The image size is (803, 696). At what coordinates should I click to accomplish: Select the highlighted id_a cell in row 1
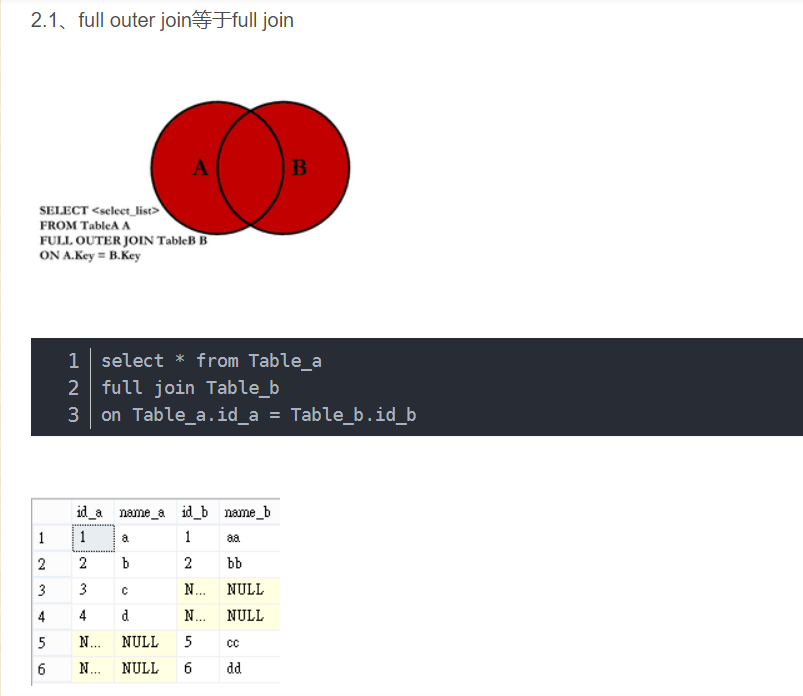pyautogui.click(x=93, y=538)
